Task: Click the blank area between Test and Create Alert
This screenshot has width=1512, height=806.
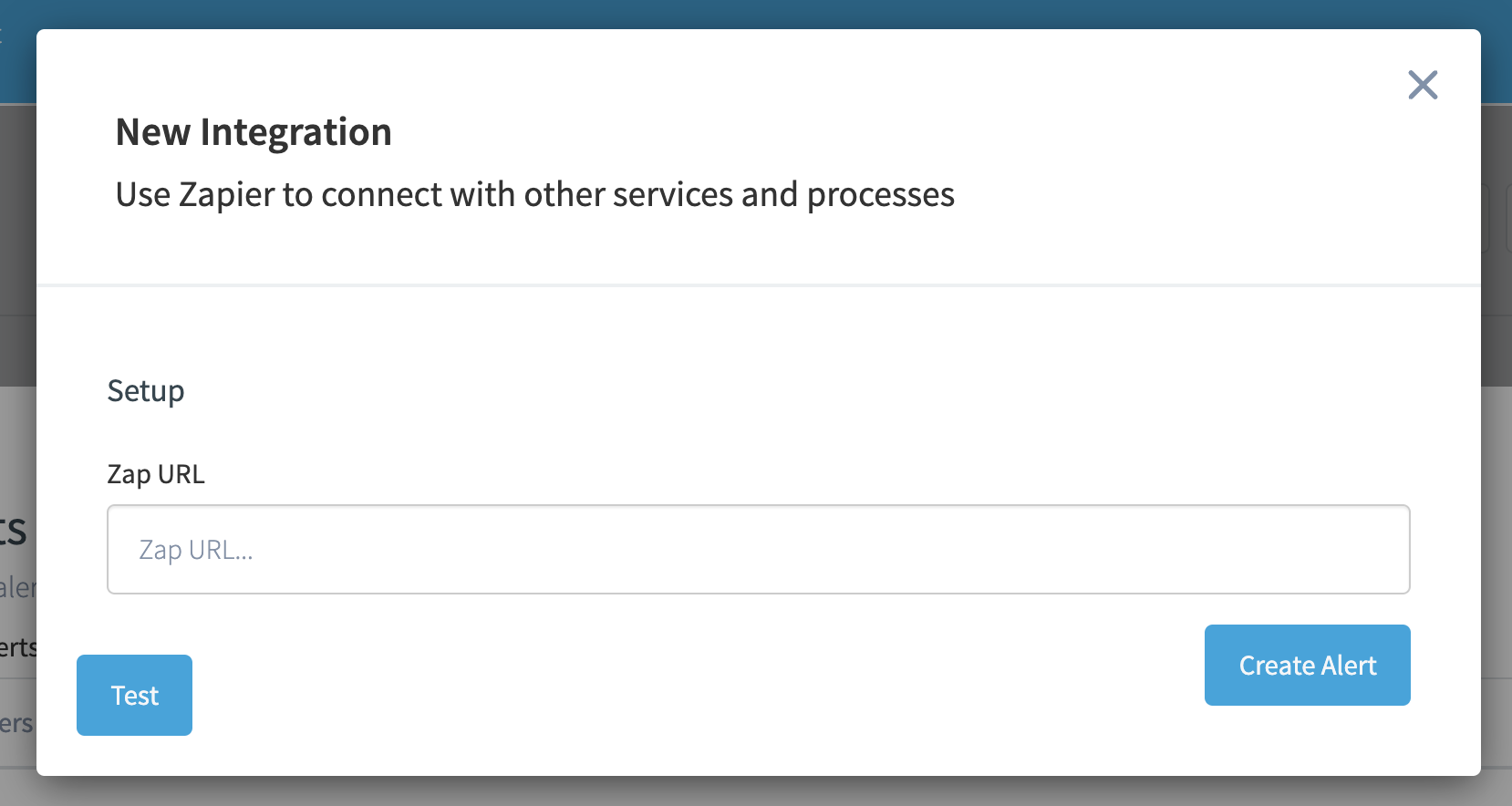Action: coord(699,695)
